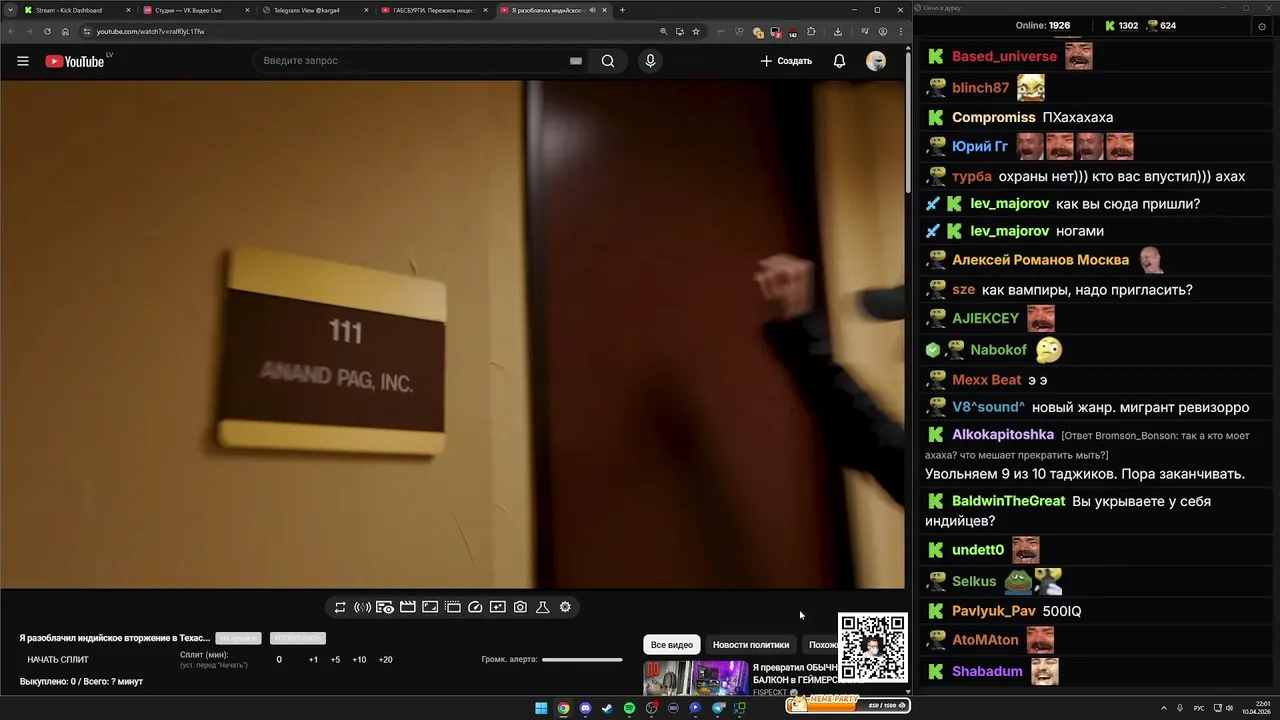Click the address bar URL
This screenshot has height=720, width=1280.
click(150, 31)
